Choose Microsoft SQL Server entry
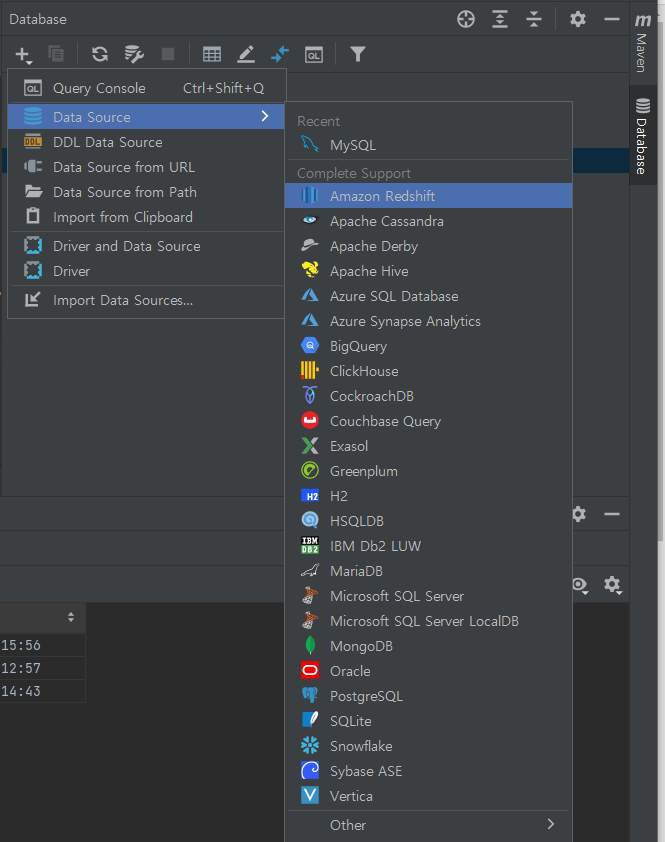Image resolution: width=665 pixels, height=842 pixels. pyautogui.click(x=428, y=596)
